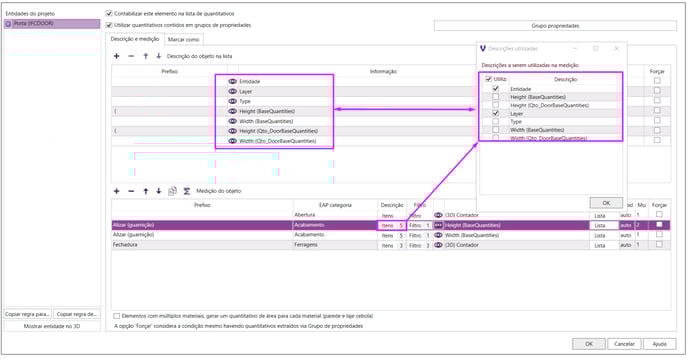Add a new measurement row with lower plus
Viewport: 688px width, 361px height.
[117, 191]
